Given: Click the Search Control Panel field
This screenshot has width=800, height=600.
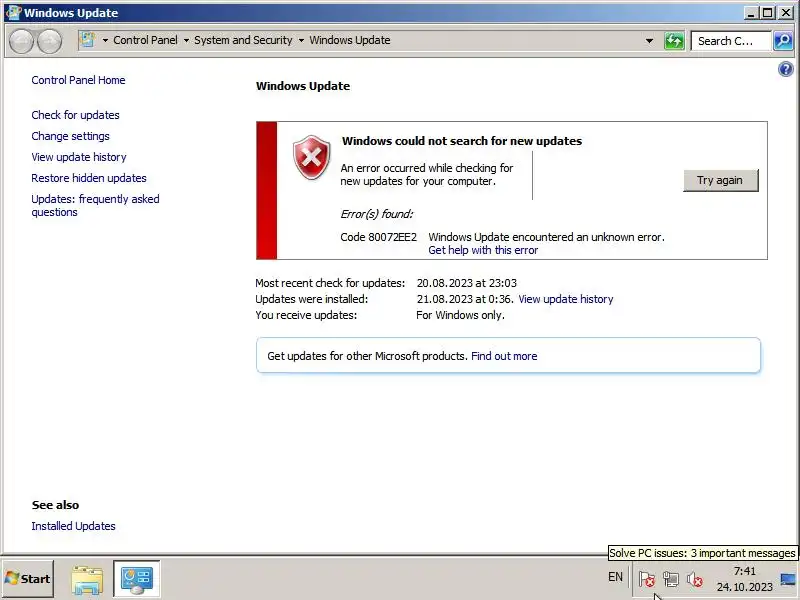Looking at the screenshot, I should (730, 41).
